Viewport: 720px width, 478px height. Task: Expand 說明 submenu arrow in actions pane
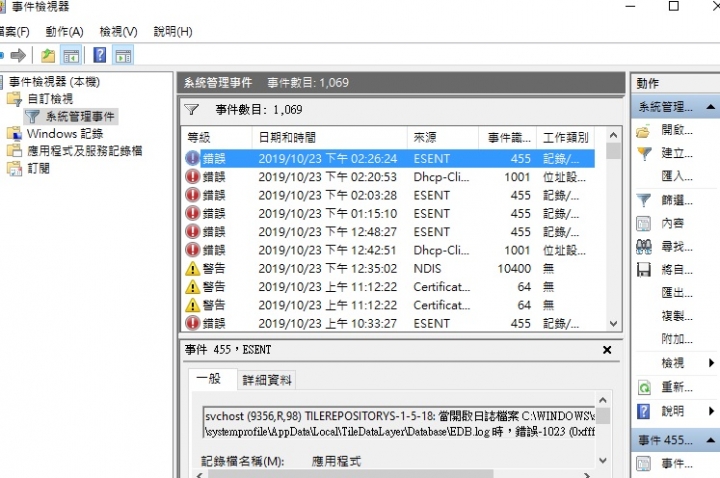[x=711, y=411]
